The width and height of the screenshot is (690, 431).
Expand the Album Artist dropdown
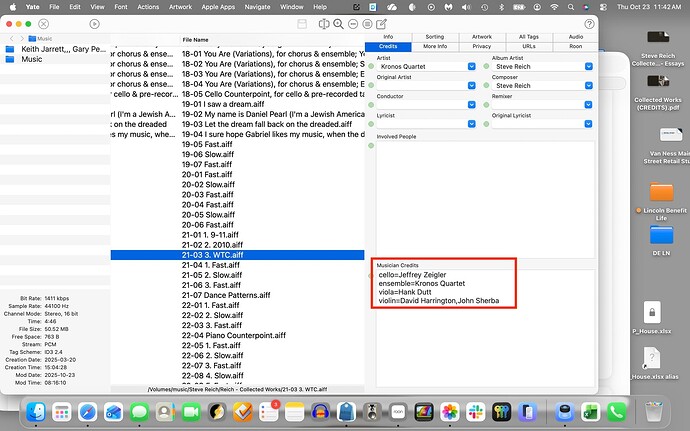coord(589,67)
